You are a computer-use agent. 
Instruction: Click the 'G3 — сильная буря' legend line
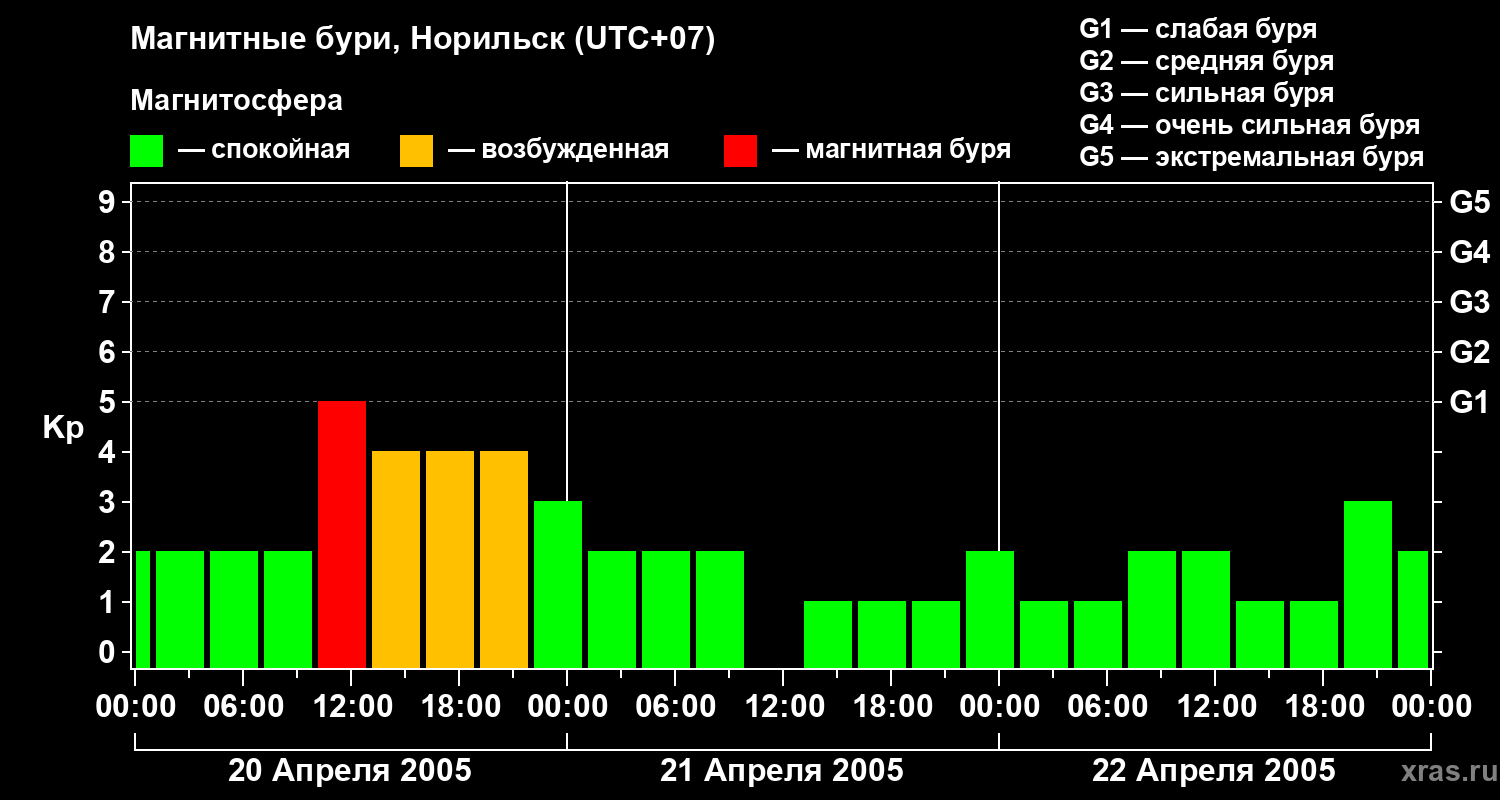[x=1206, y=93]
